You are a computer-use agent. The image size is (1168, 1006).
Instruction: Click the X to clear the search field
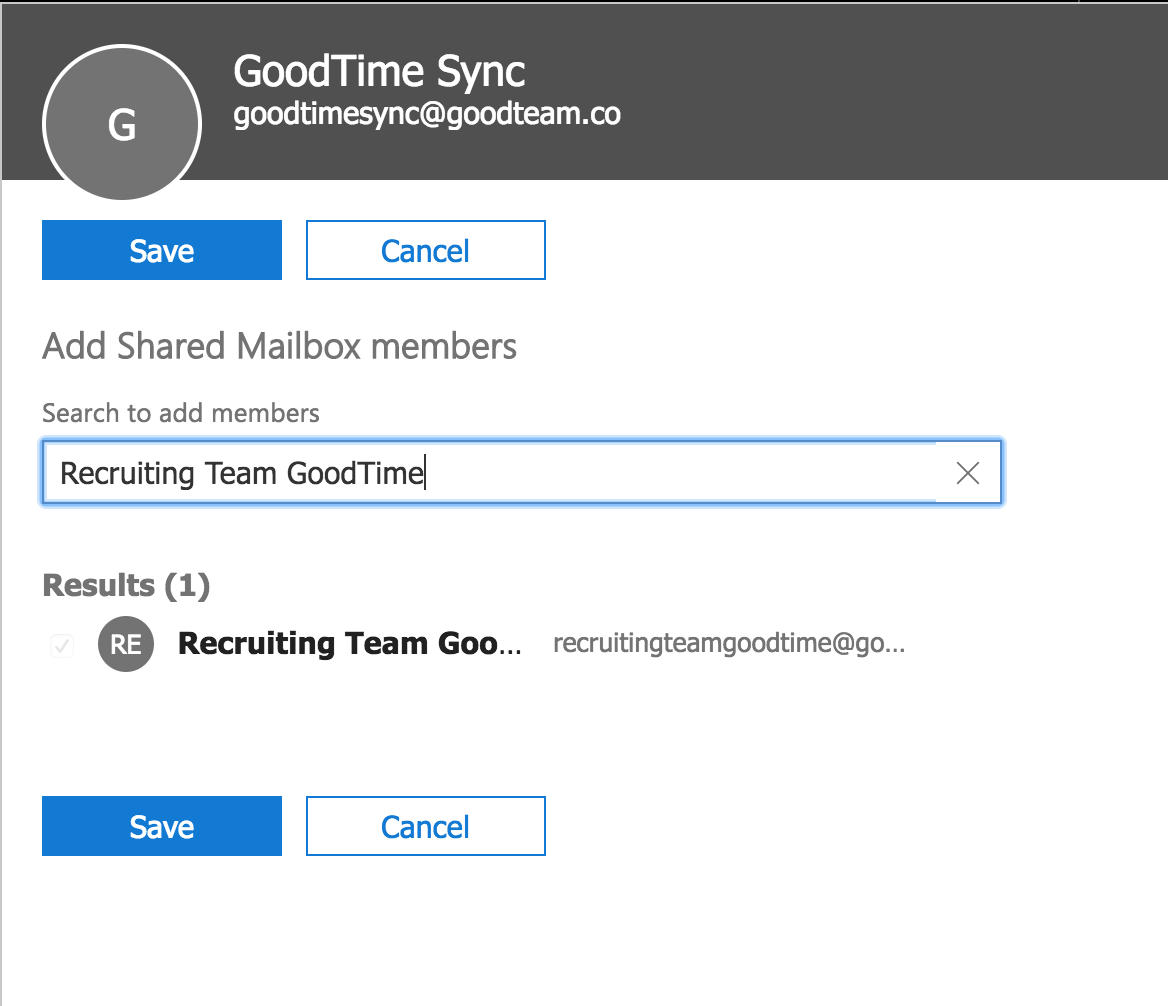[967, 473]
